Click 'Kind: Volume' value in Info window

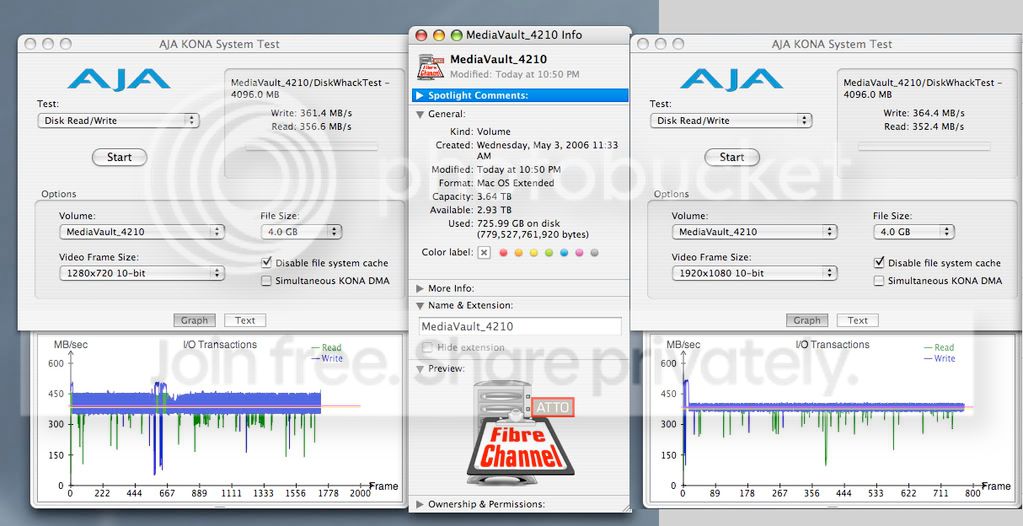(494, 132)
